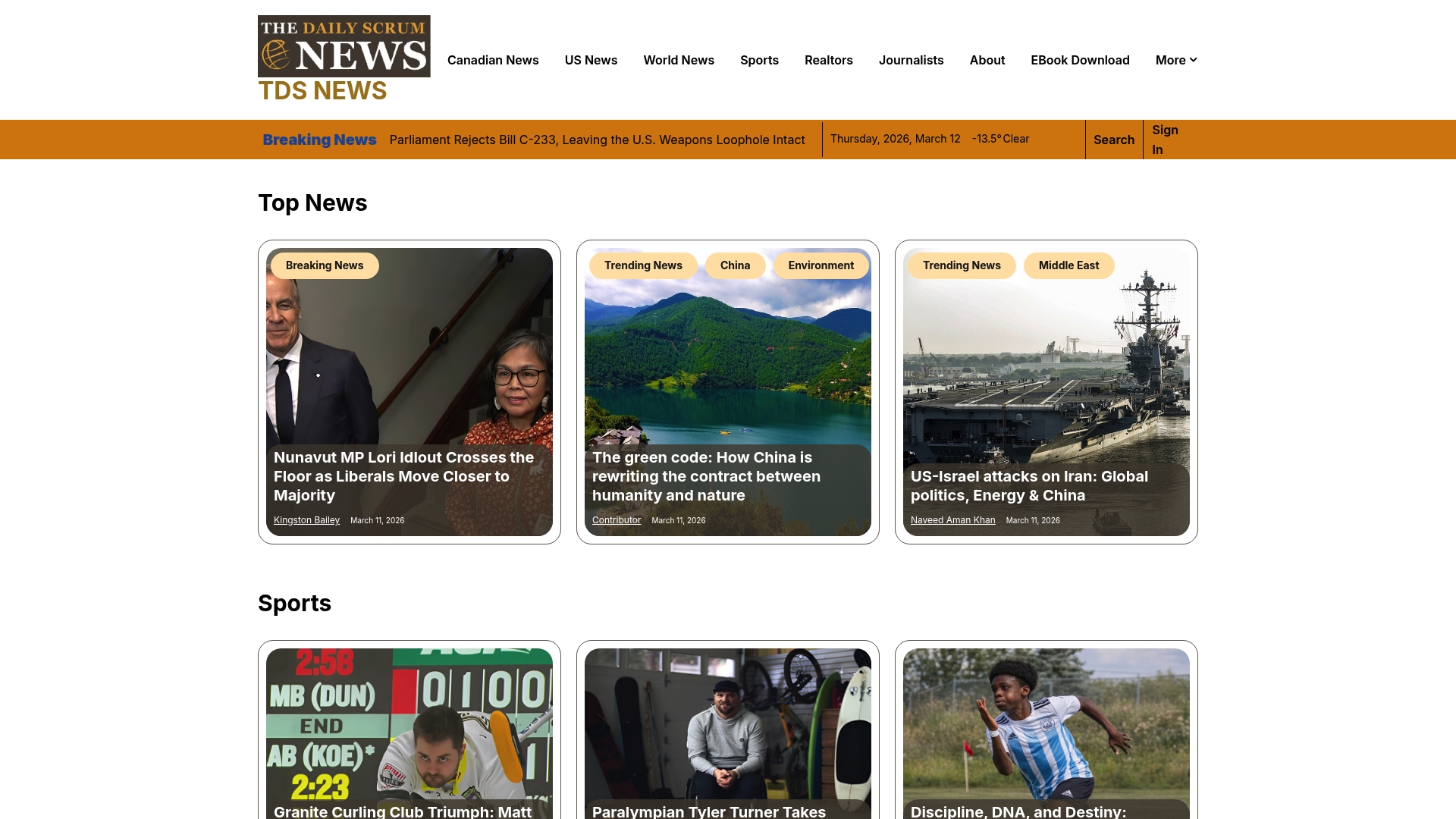Open author Kingston Bailey's profile link
Image resolution: width=1456 pixels, height=819 pixels.
306,520
